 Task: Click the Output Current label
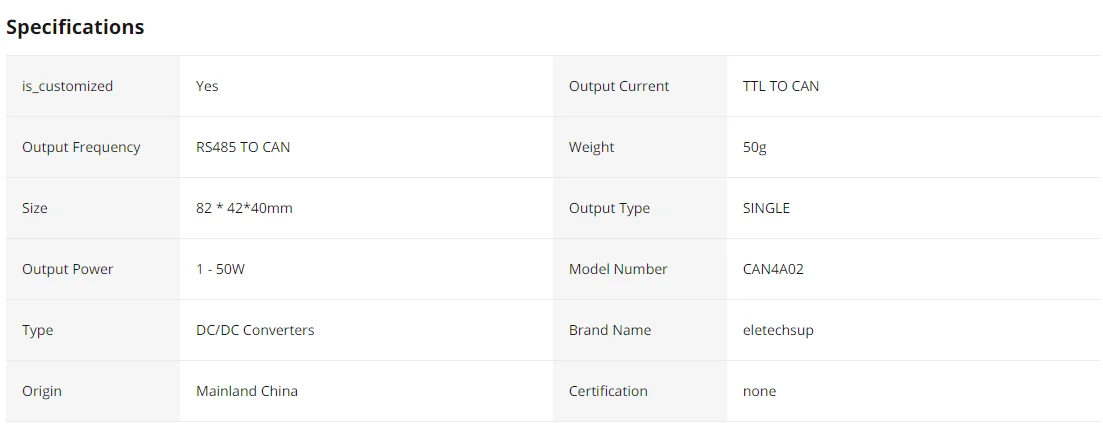point(619,86)
